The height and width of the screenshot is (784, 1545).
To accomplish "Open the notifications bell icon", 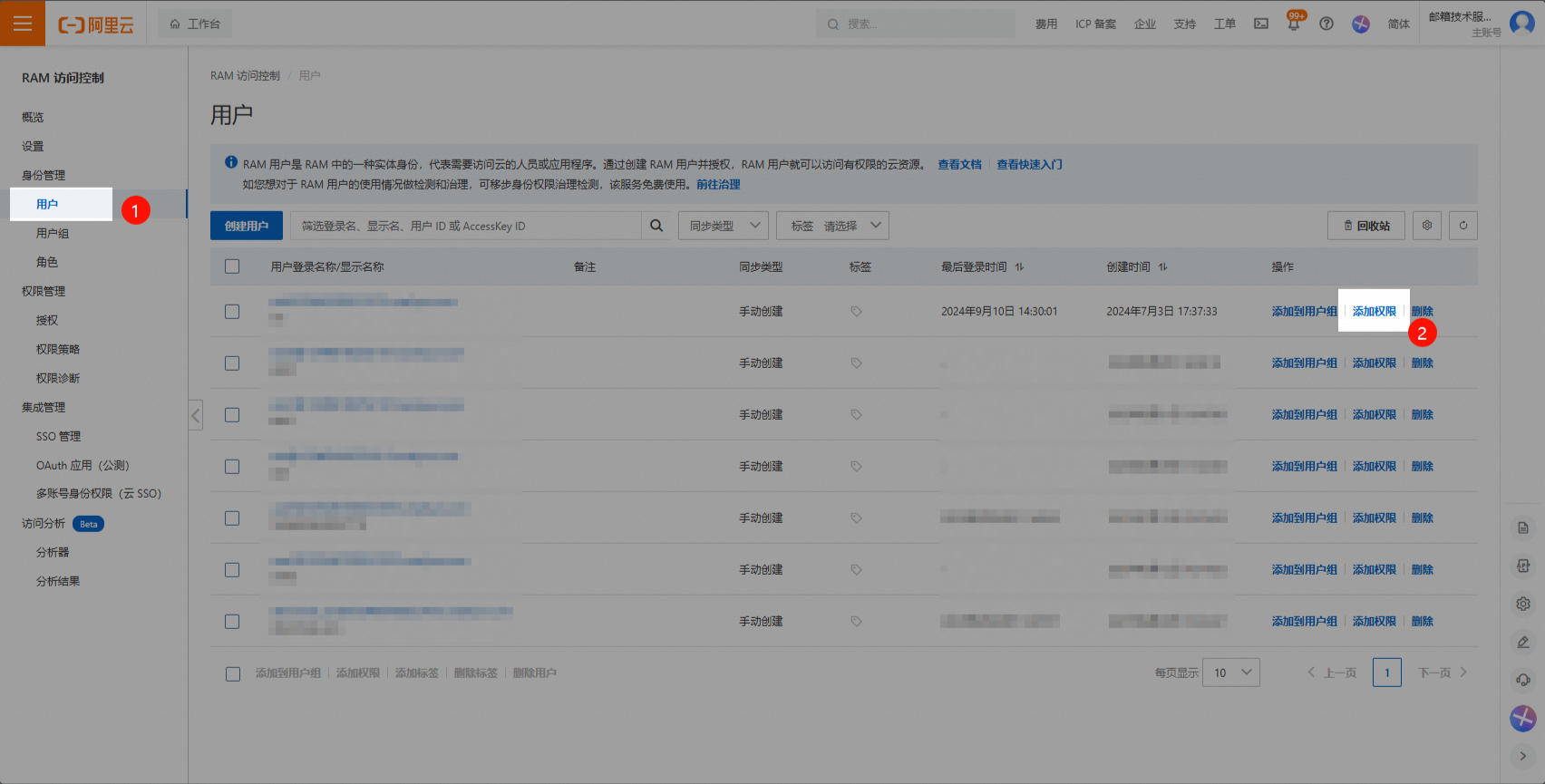I will pyautogui.click(x=1294, y=24).
